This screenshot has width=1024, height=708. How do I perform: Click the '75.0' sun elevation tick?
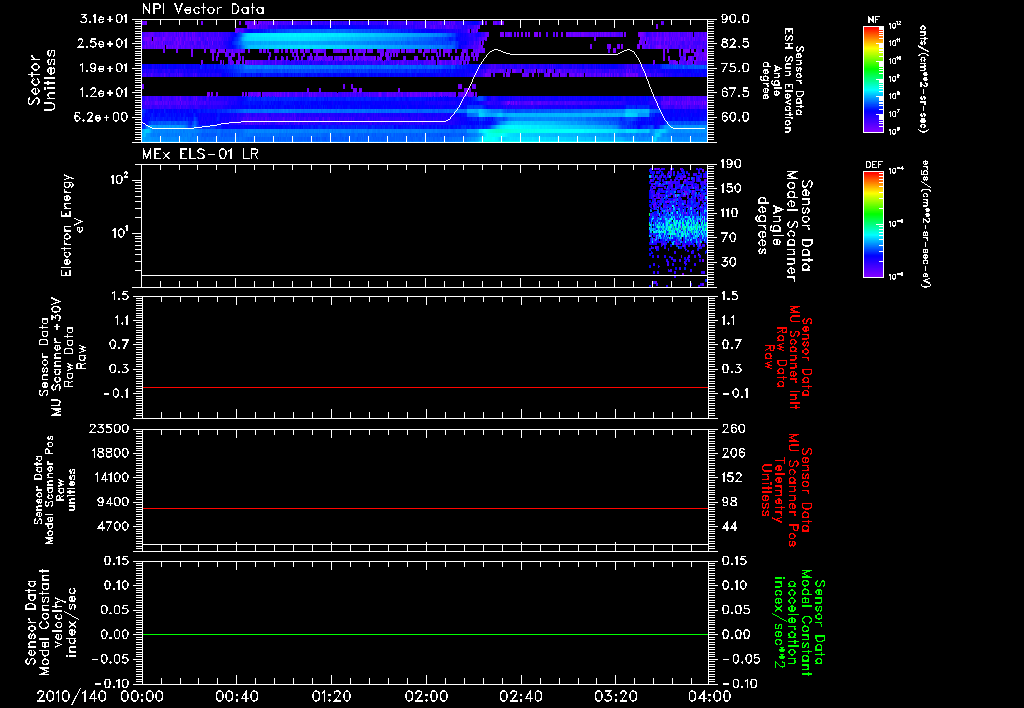point(735,68)
